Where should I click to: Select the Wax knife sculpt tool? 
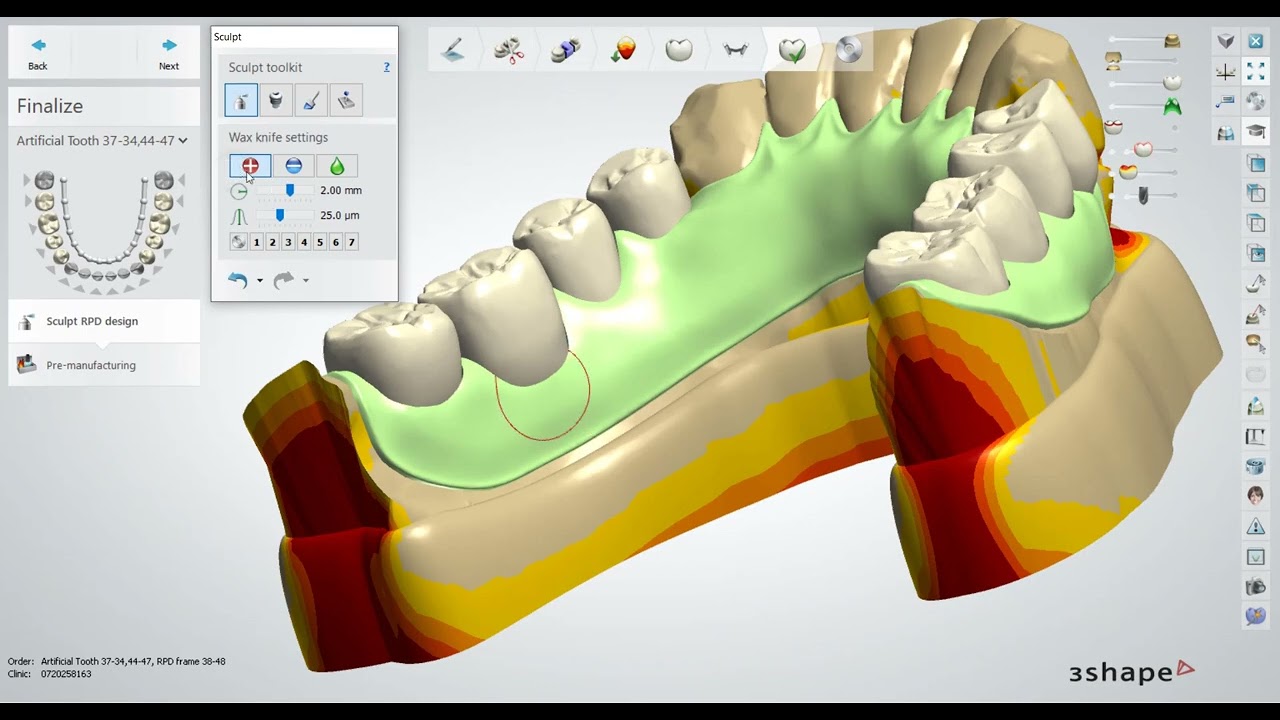pos(241,100)
